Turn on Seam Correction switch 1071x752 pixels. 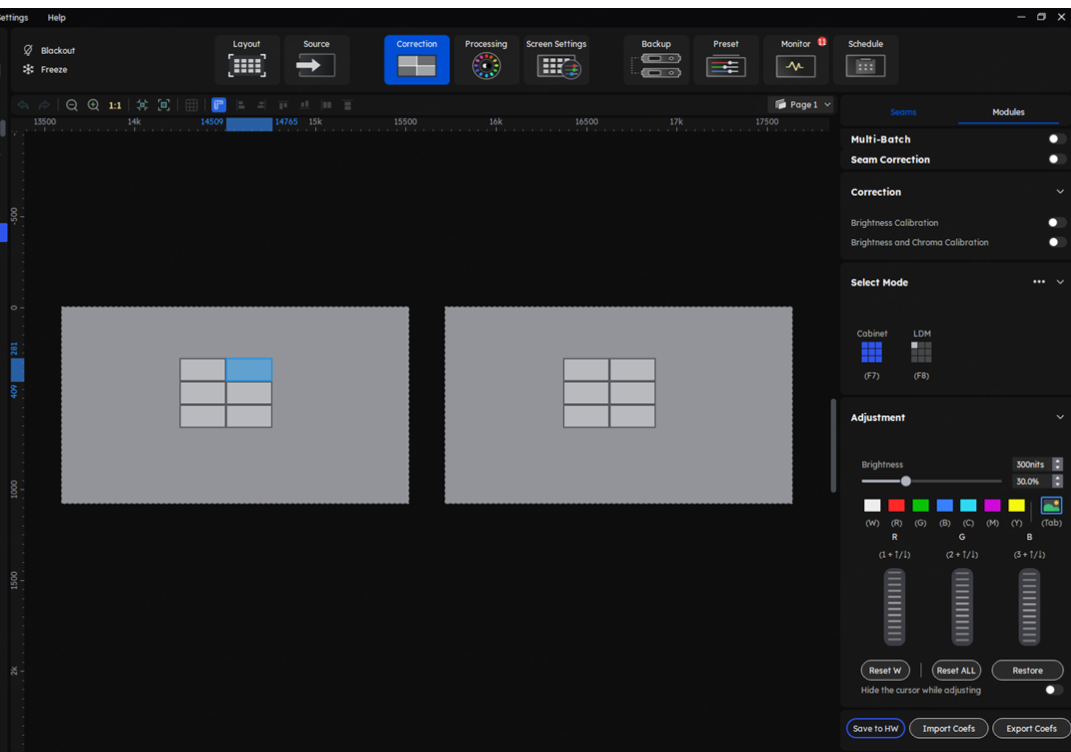click(1055, 159)
